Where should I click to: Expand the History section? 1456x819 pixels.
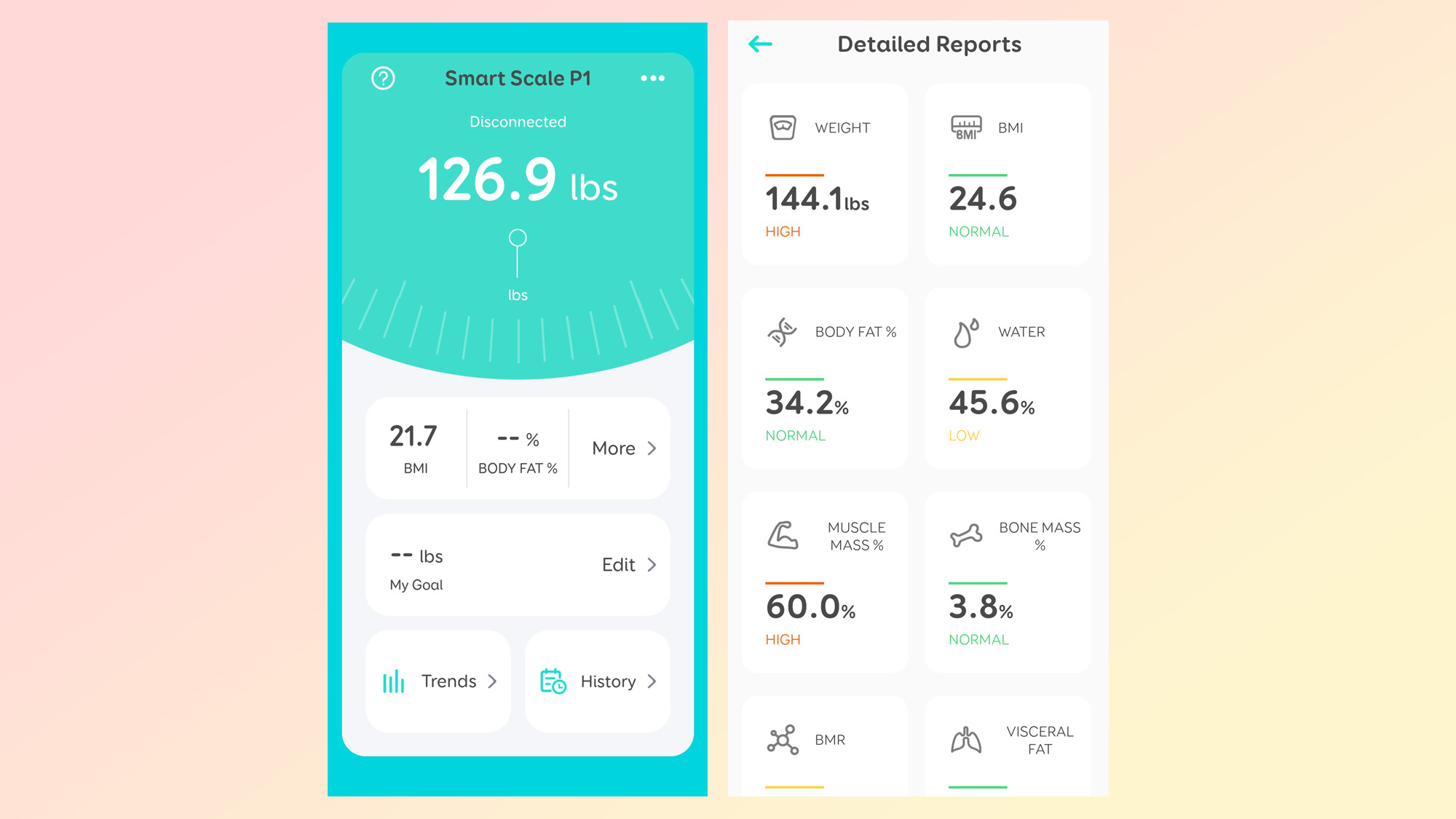coord(603,681)
